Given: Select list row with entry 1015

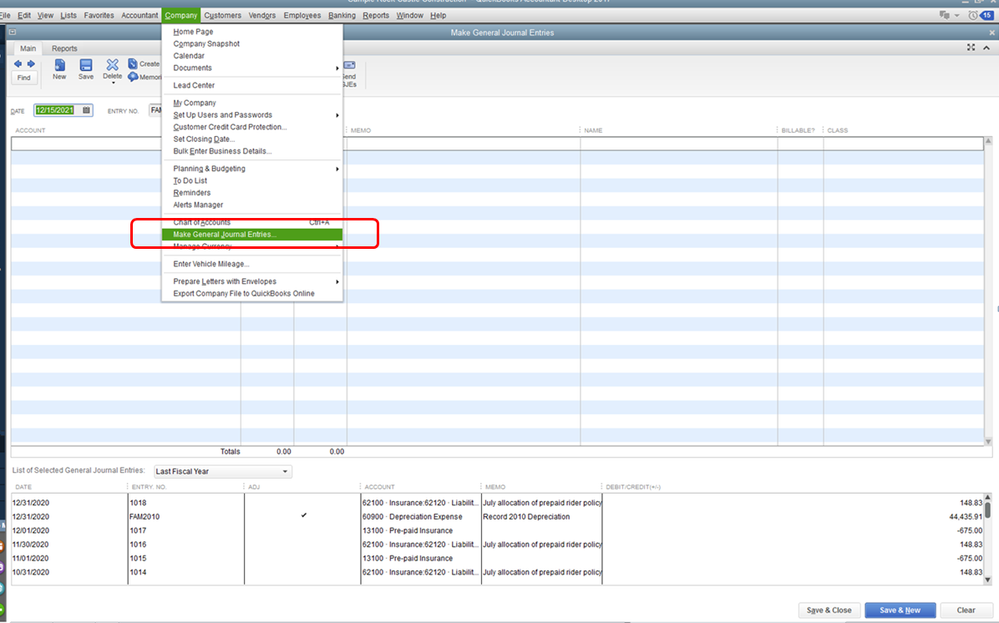Looking at the screenshot, I should pyautogui.click(x=498, y=559).
